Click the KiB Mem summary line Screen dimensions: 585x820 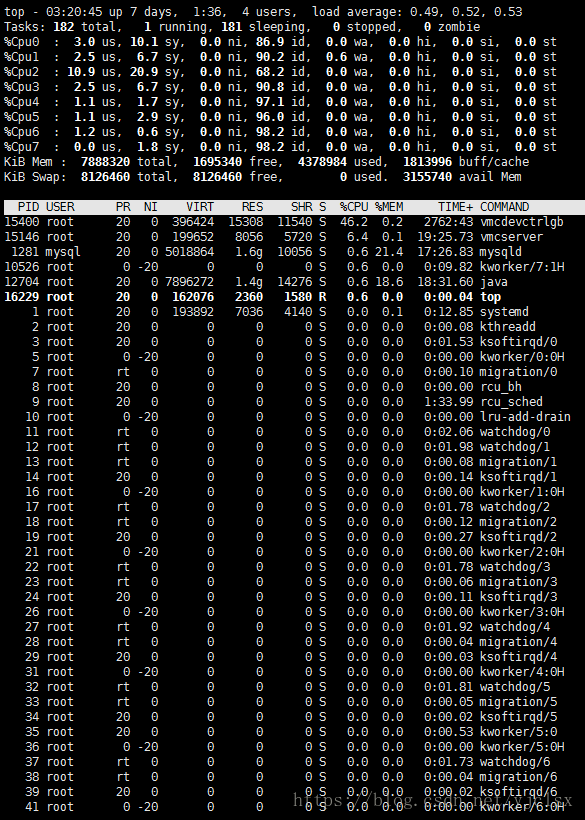point(267,162)
